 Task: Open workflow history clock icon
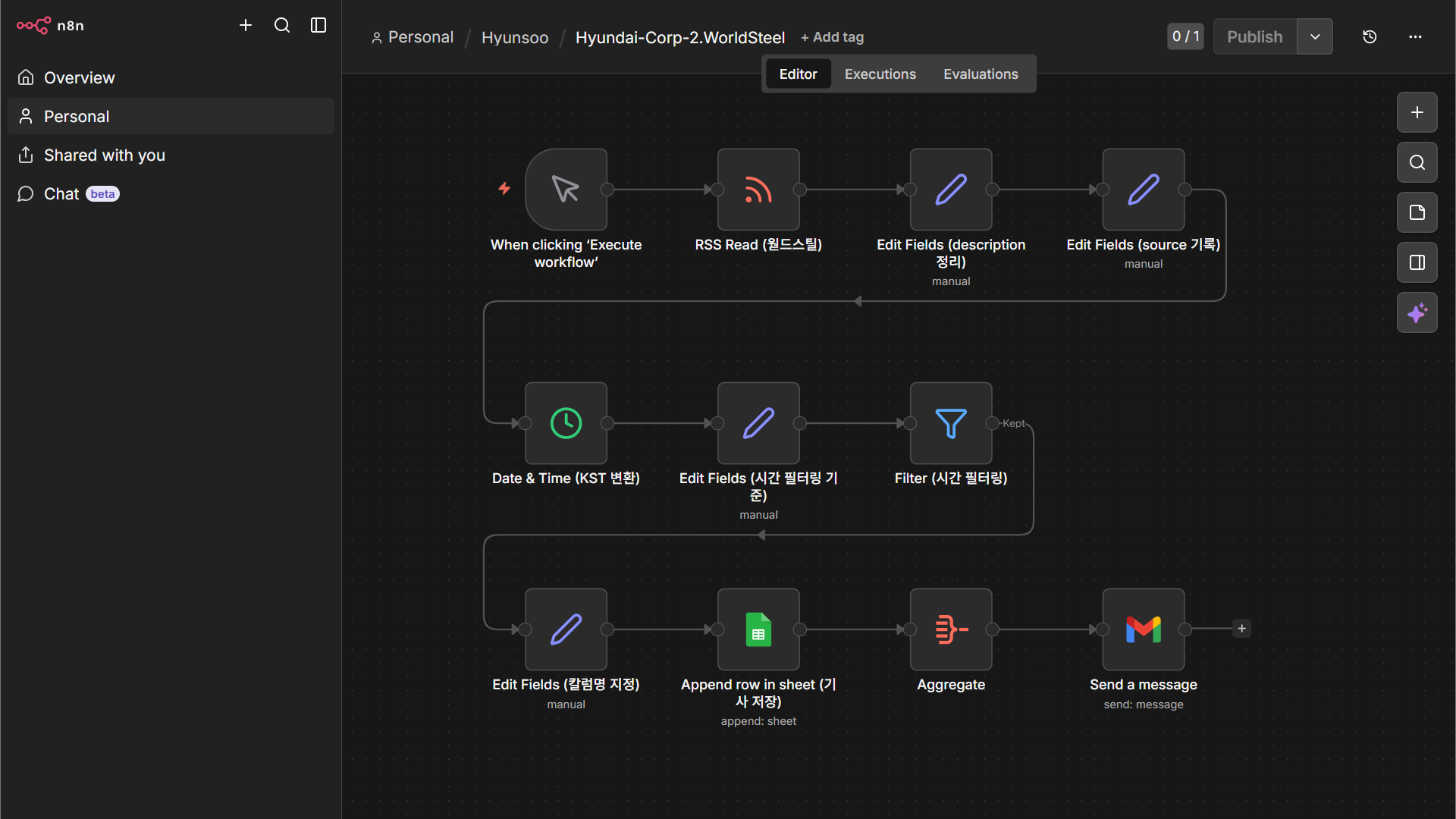pyautogui.click(x=1370, y=36)
